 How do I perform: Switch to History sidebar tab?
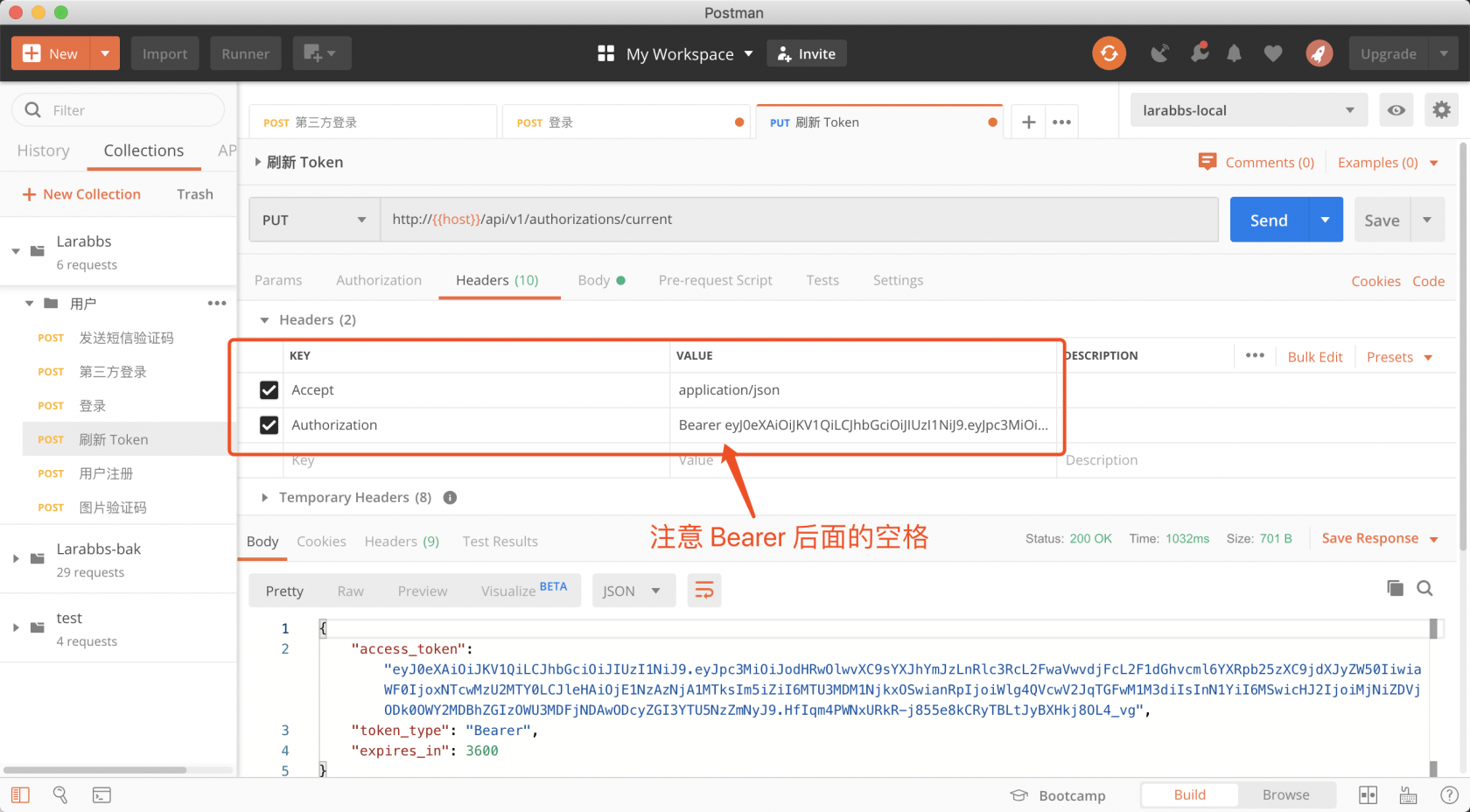point(43,150)
